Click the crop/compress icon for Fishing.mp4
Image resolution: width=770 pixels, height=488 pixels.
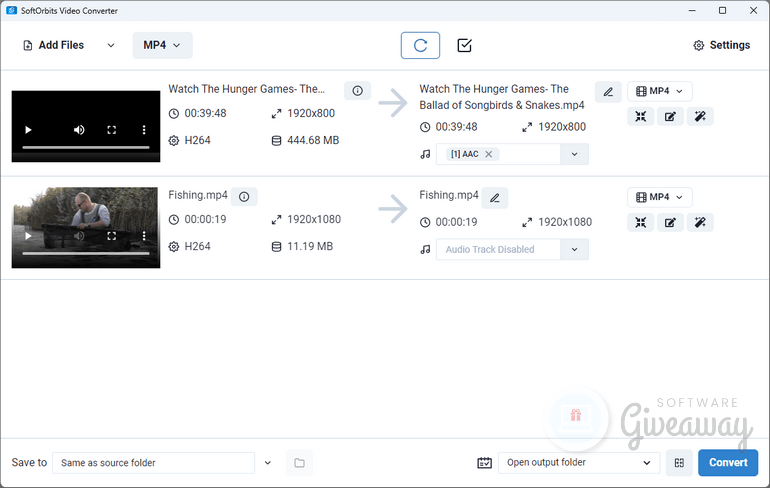pyautogui.click(x=641, y=222)
